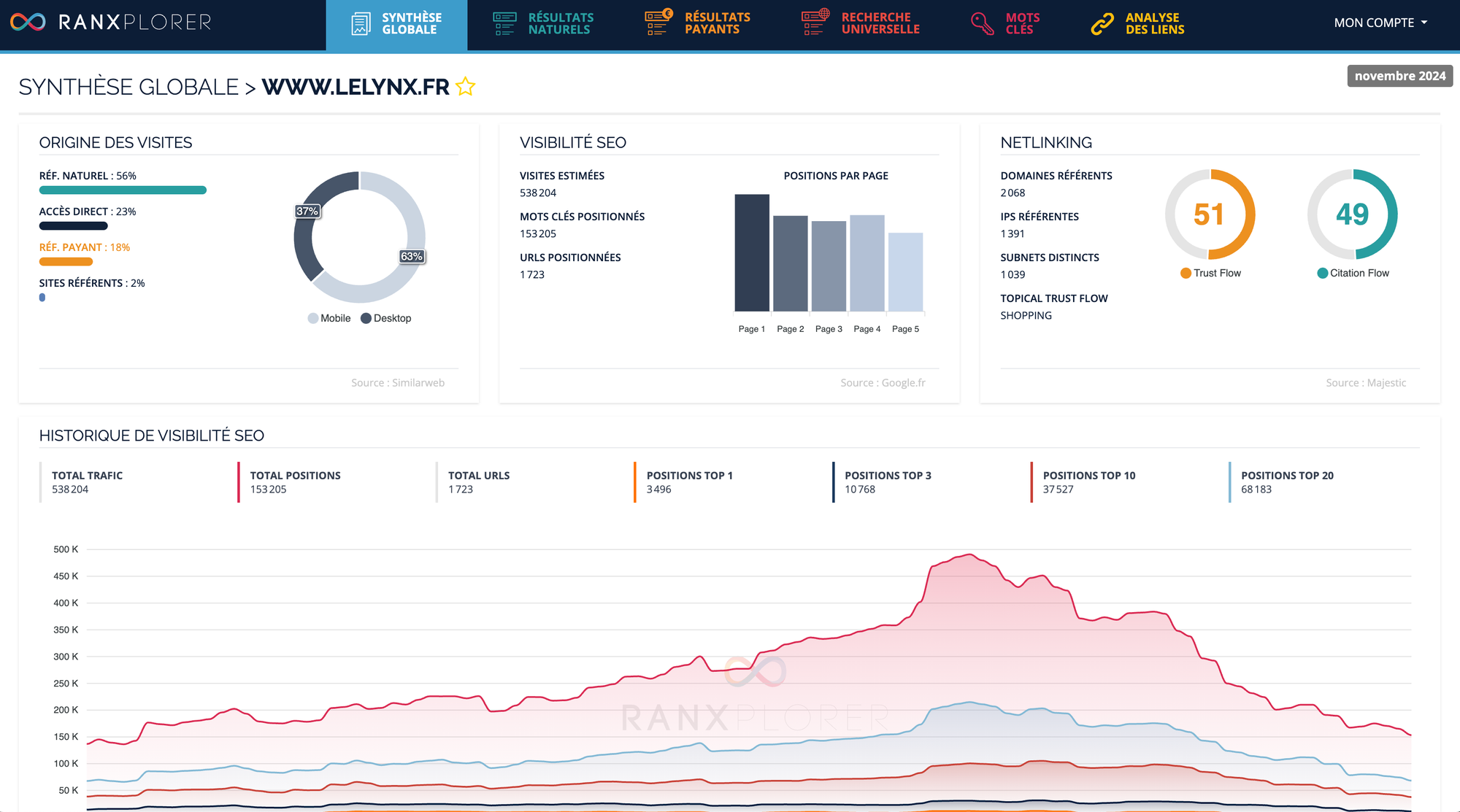This screenshot has width=1460, height=812.
Task: Click the Analyse des Liens chain icon
Action: tap(1102, 23)
